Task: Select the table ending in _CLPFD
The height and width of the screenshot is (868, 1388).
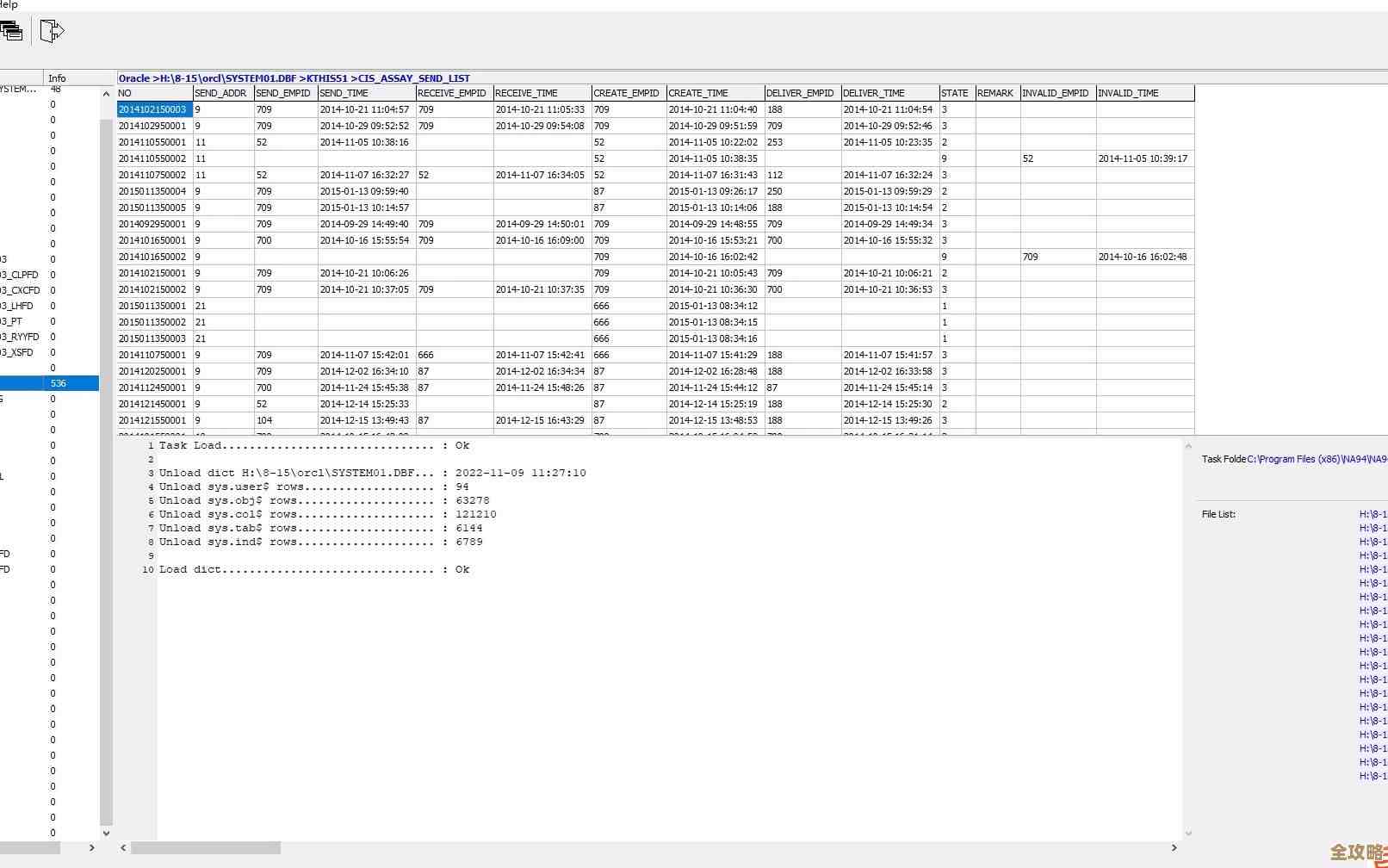Action: click(22, 275)
